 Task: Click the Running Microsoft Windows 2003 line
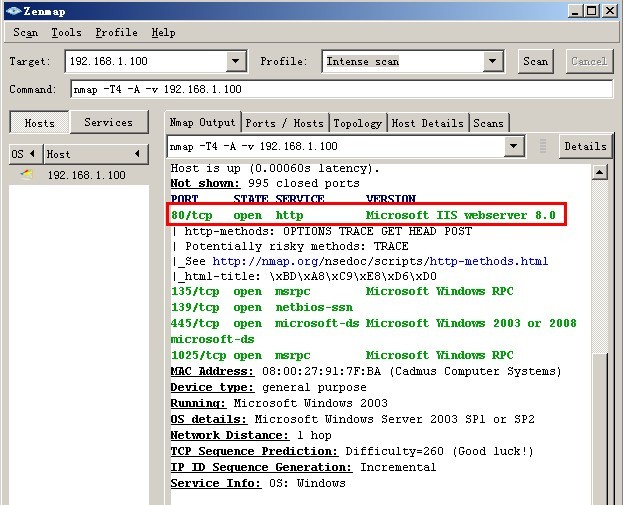point(279,403)
